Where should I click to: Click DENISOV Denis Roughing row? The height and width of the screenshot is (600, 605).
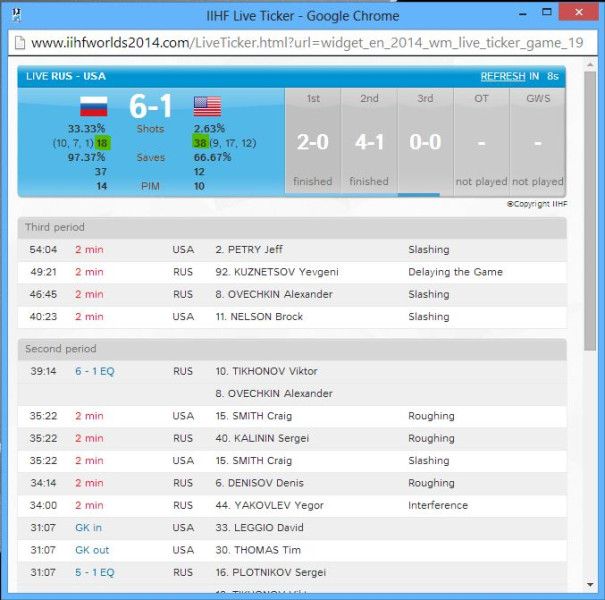tap(292, 483)
